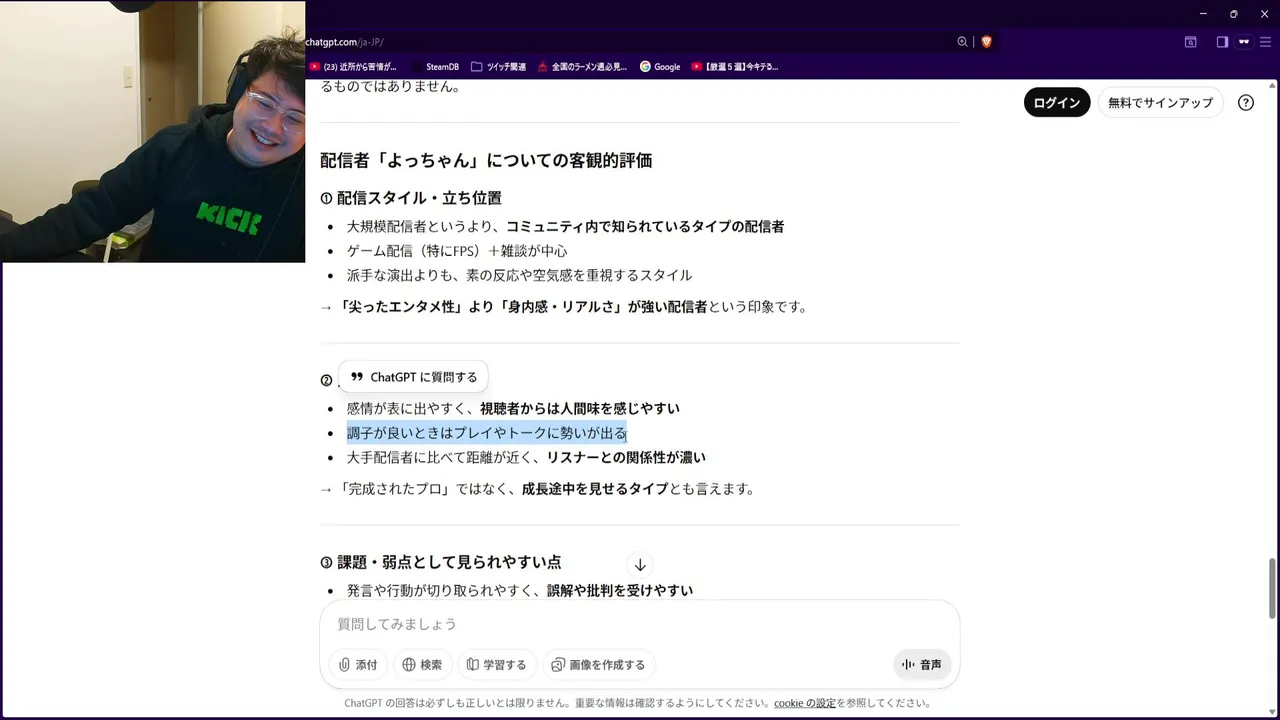Viewport: 1280px width, 720px height.
Task: Open the ツイッチ関連 bookmark folder
Action: click(498, 67)
